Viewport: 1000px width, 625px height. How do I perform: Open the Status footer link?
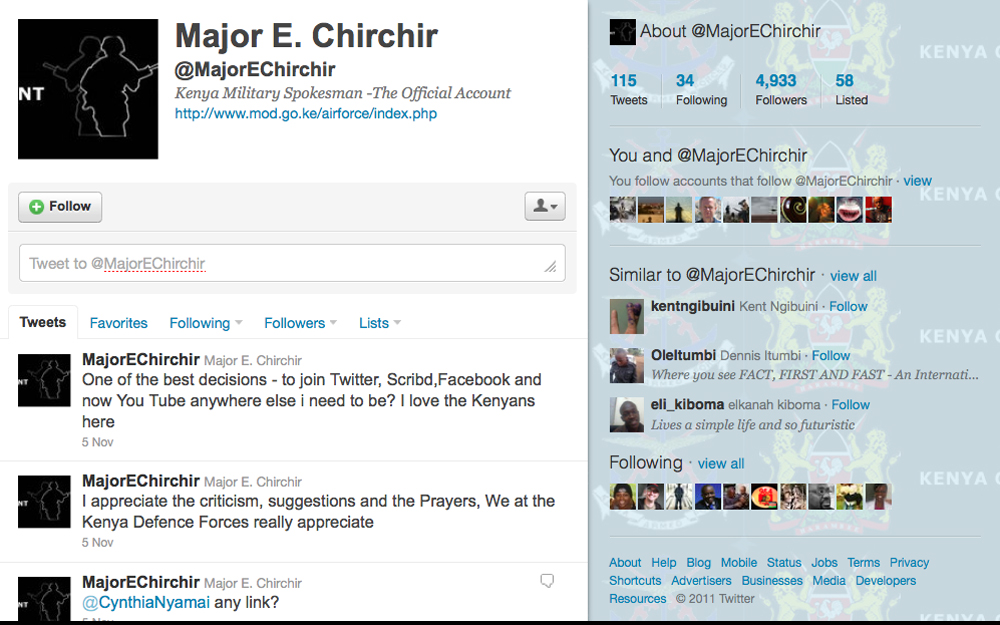coord(784,562)
